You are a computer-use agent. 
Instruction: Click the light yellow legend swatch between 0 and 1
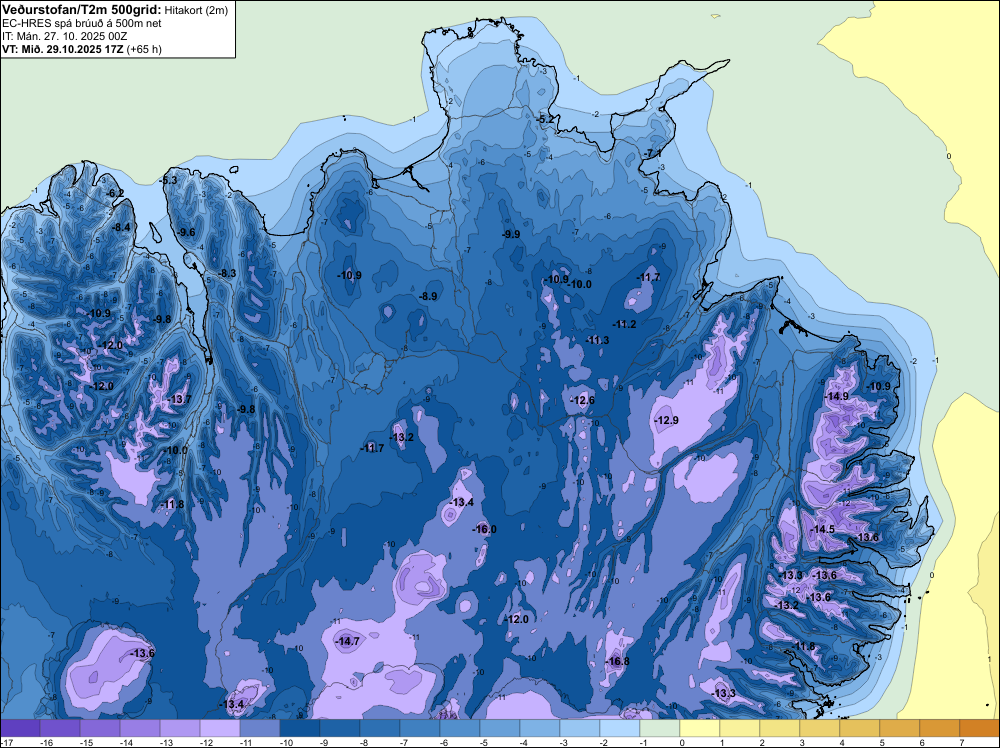pos(700,728)
